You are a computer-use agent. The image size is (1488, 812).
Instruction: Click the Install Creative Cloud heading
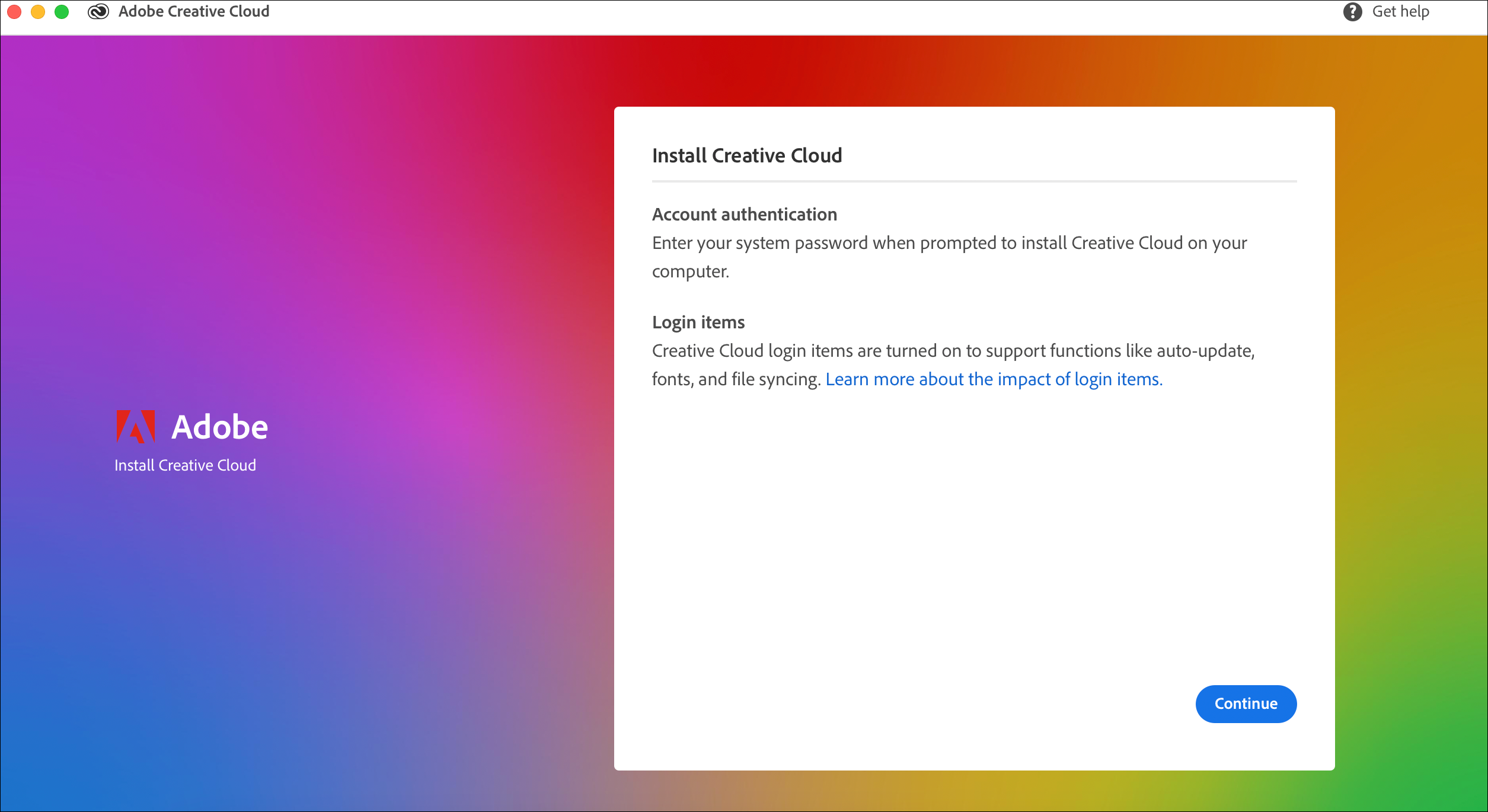(746, 155)
